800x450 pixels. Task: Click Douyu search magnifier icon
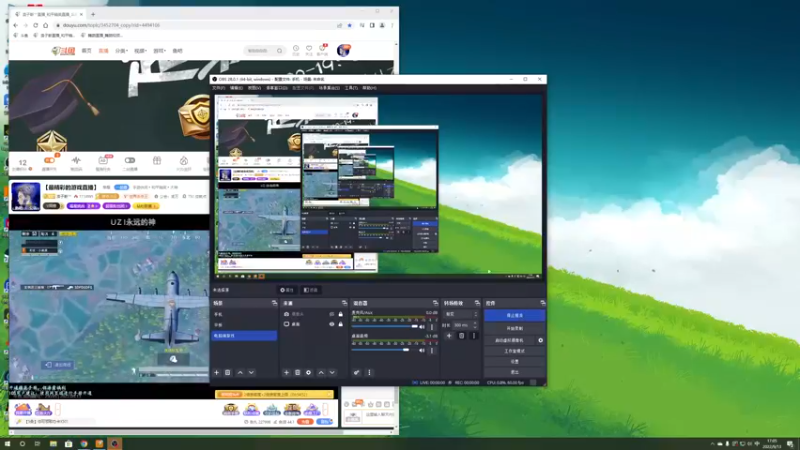[280, 51]
